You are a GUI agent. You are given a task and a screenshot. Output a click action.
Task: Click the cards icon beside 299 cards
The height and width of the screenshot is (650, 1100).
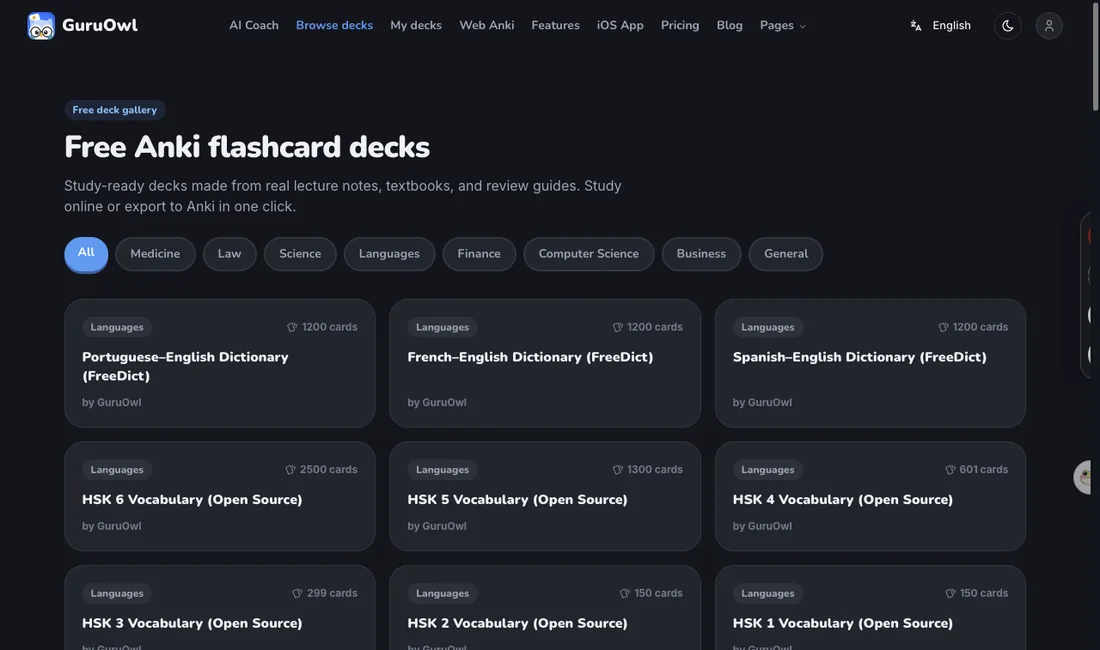(297, 593)
